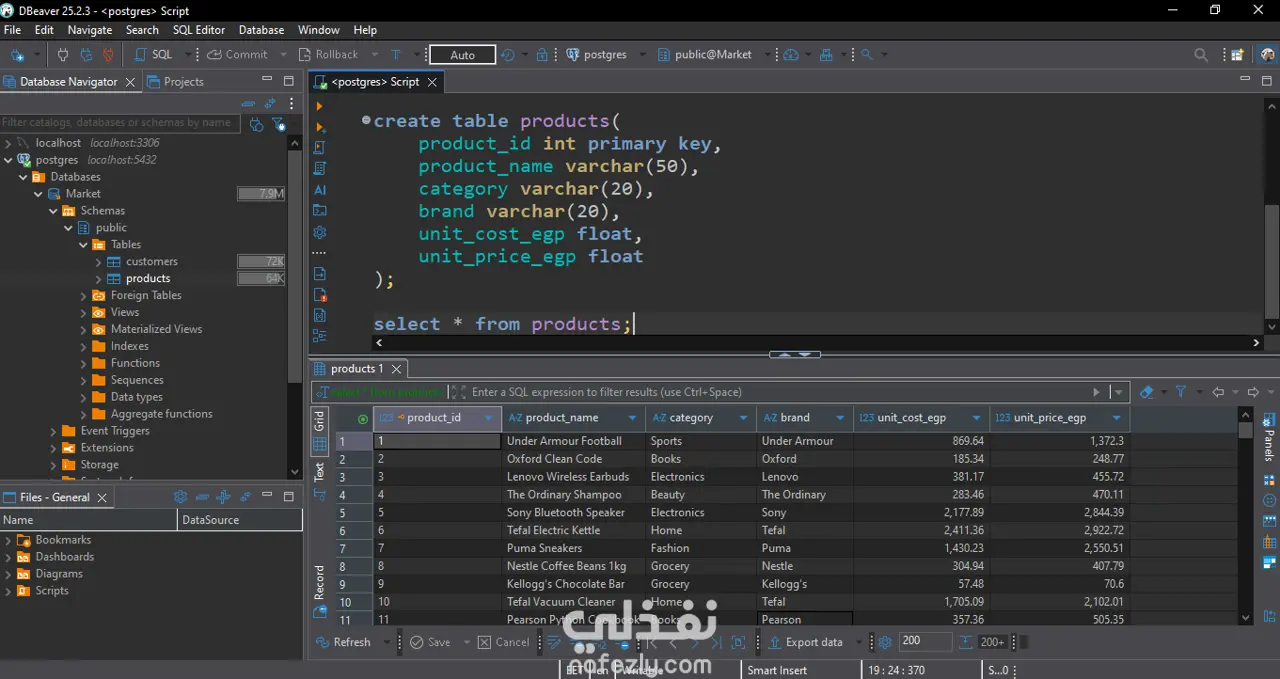The width and height of the screenshot is (1280, 679).
Task: Open the Database menu
Action: tap(261, 30)
